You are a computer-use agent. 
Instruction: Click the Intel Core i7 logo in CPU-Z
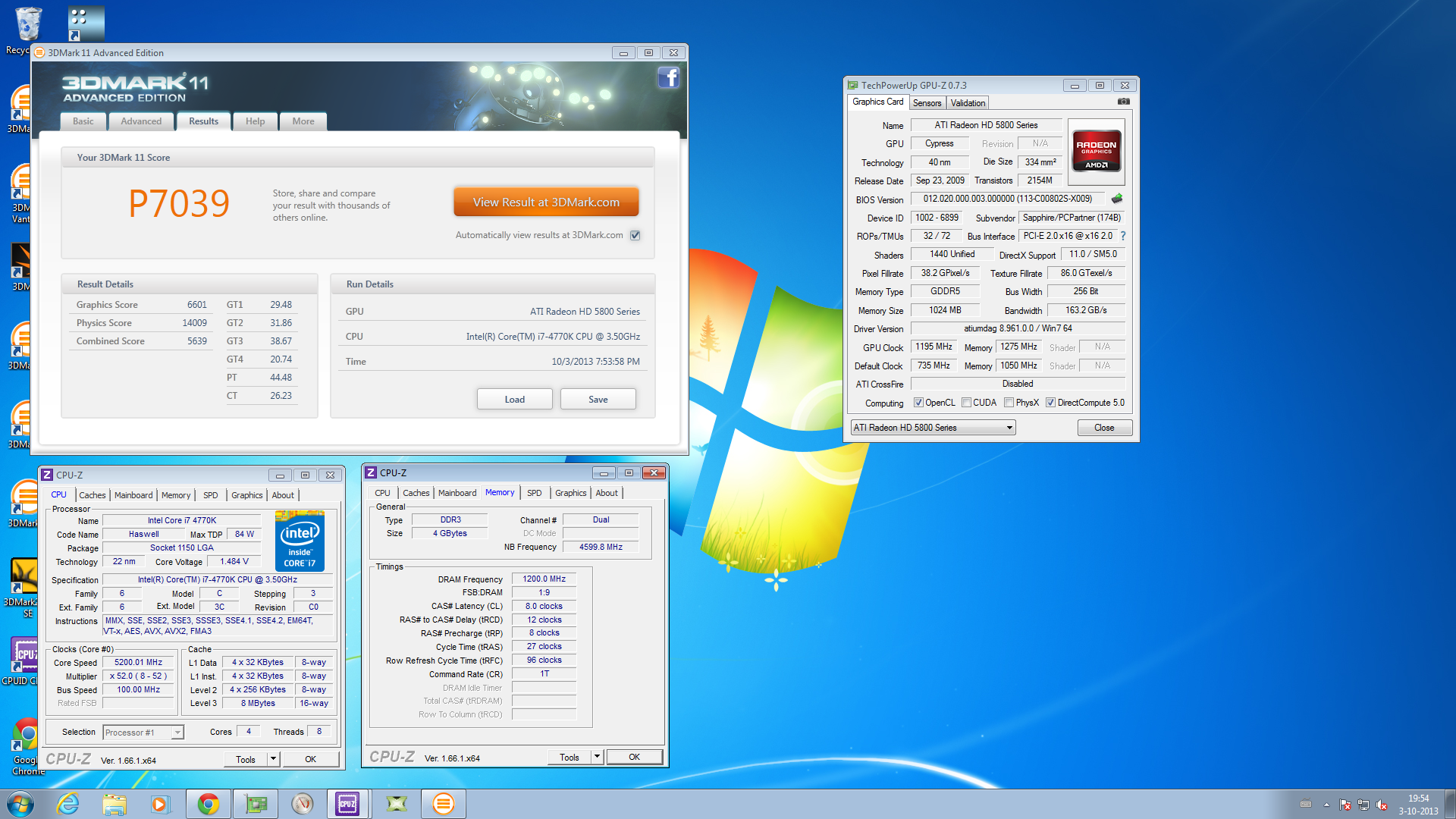click(x=300, y=541)
